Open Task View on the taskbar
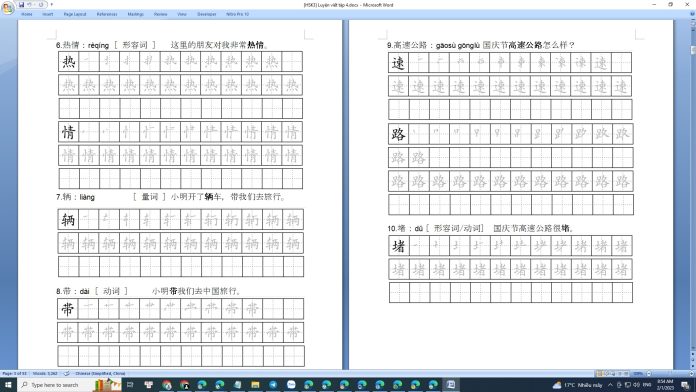 [130, 384]
